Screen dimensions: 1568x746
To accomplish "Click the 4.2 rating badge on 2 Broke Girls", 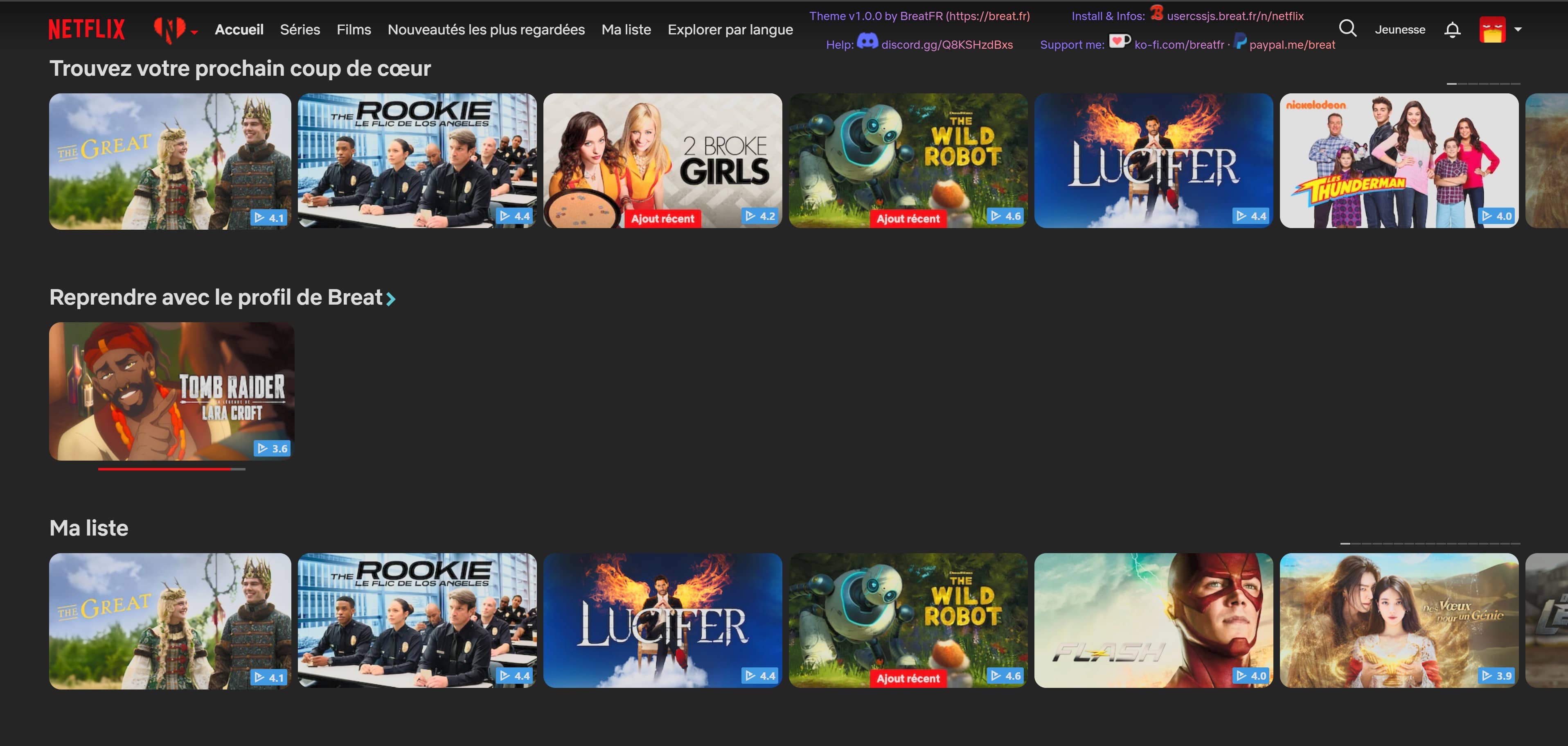I will click(760, 216).
